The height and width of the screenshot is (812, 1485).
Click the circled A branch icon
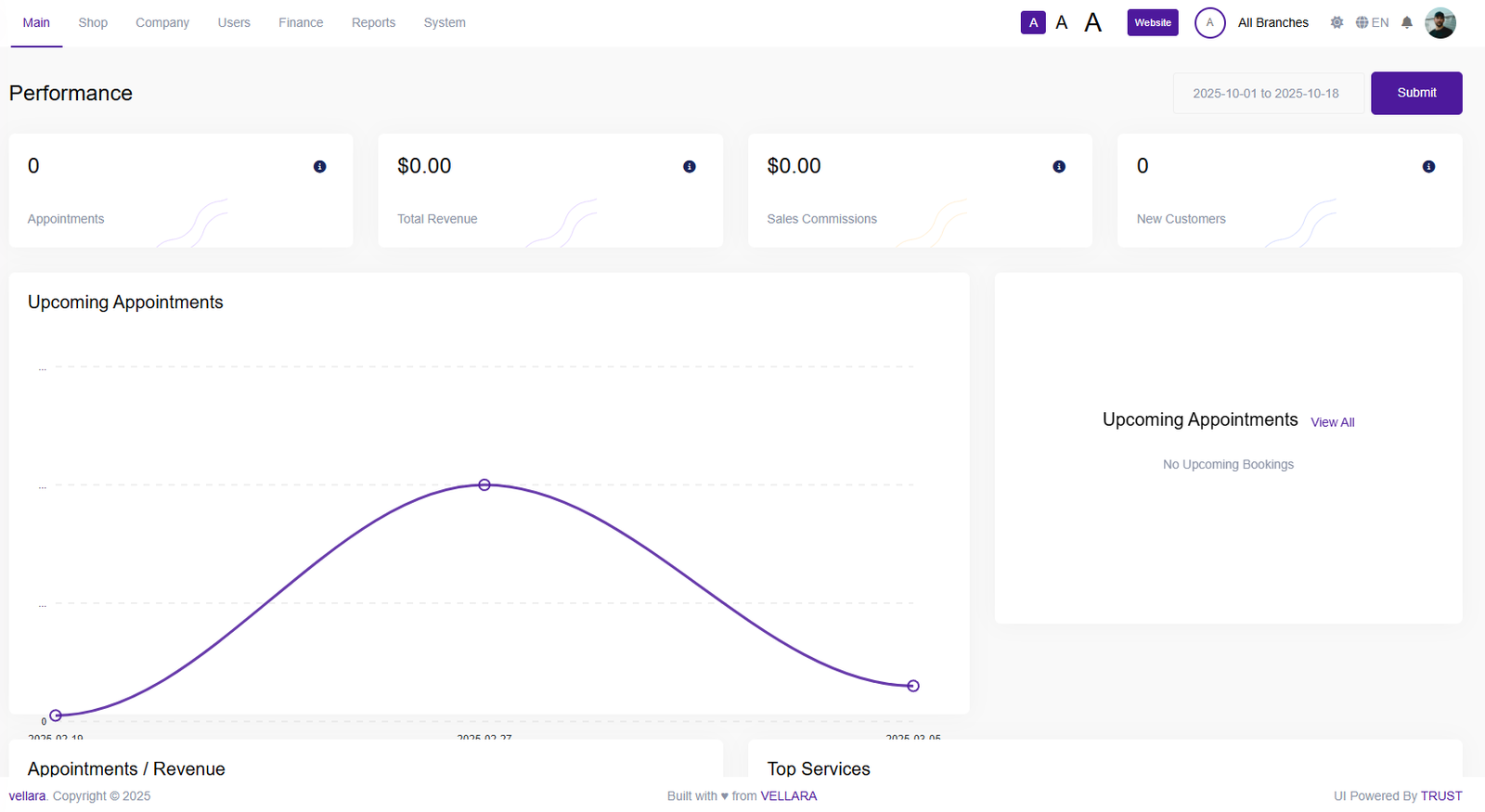[1209, 23]
